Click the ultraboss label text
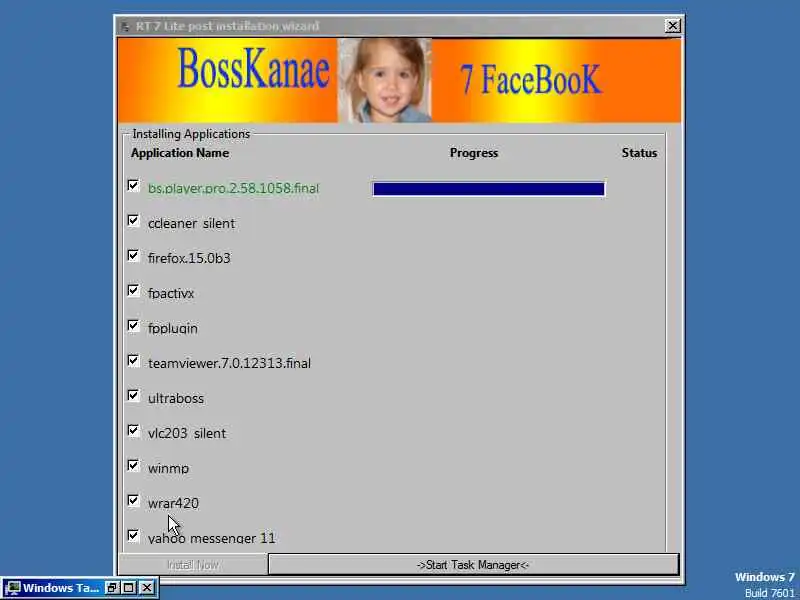Viewport: 800px width, 600px height. coord(176,398)
